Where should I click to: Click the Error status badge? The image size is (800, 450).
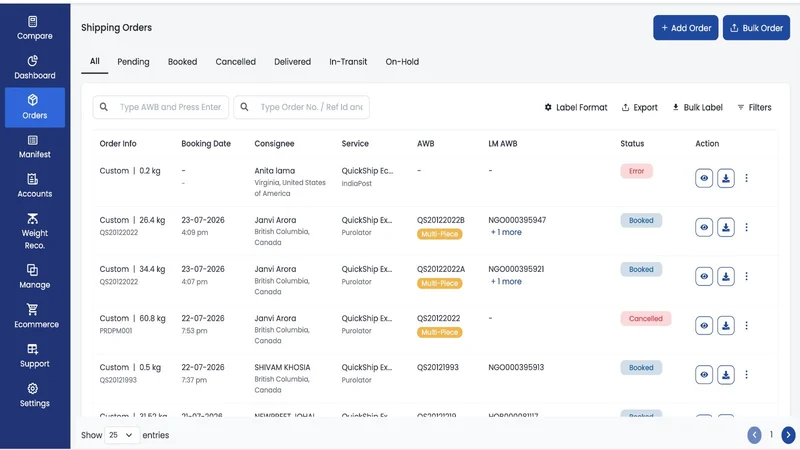point(636,171)
